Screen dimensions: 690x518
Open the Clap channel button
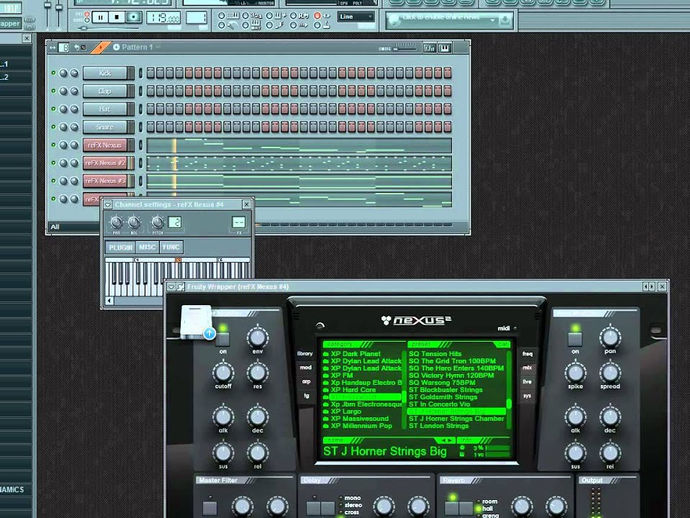pos(106,91)
